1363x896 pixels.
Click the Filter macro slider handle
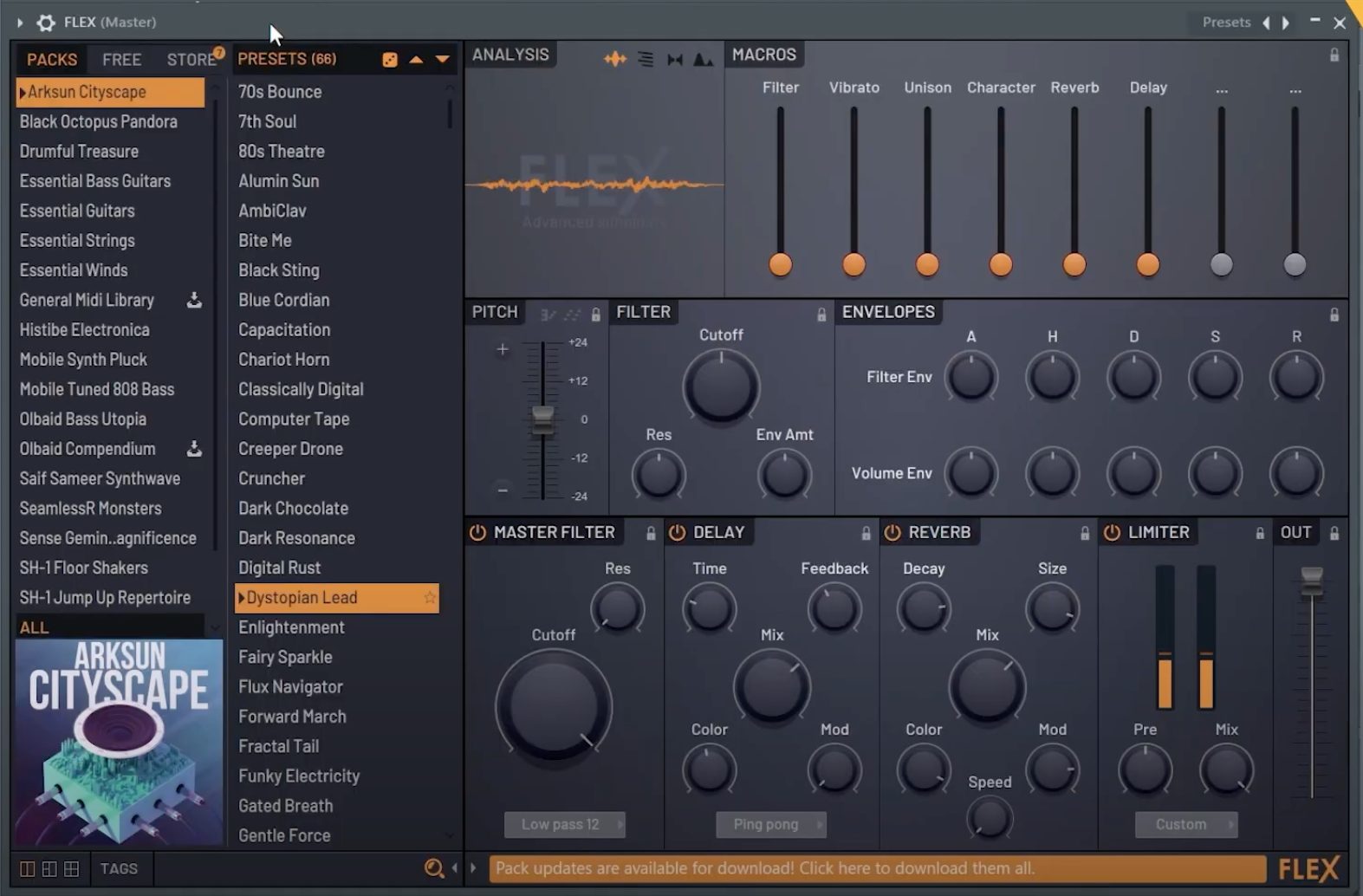click(x=781, y=264)
